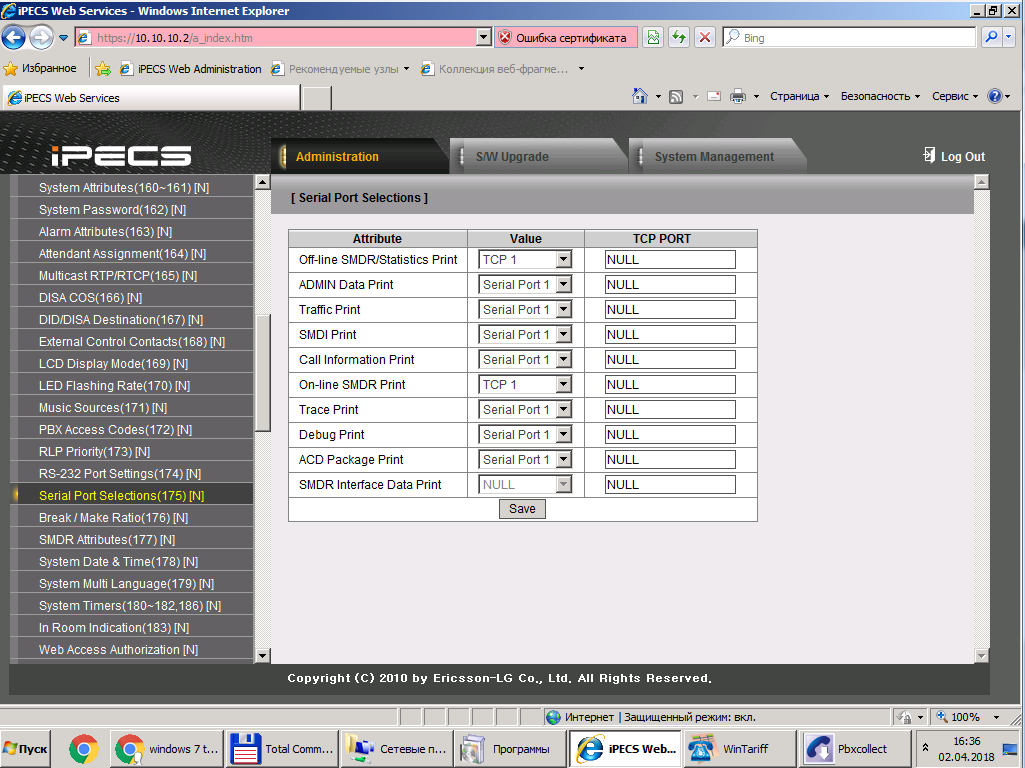Click the read mail envelope icon

(714, 97)
